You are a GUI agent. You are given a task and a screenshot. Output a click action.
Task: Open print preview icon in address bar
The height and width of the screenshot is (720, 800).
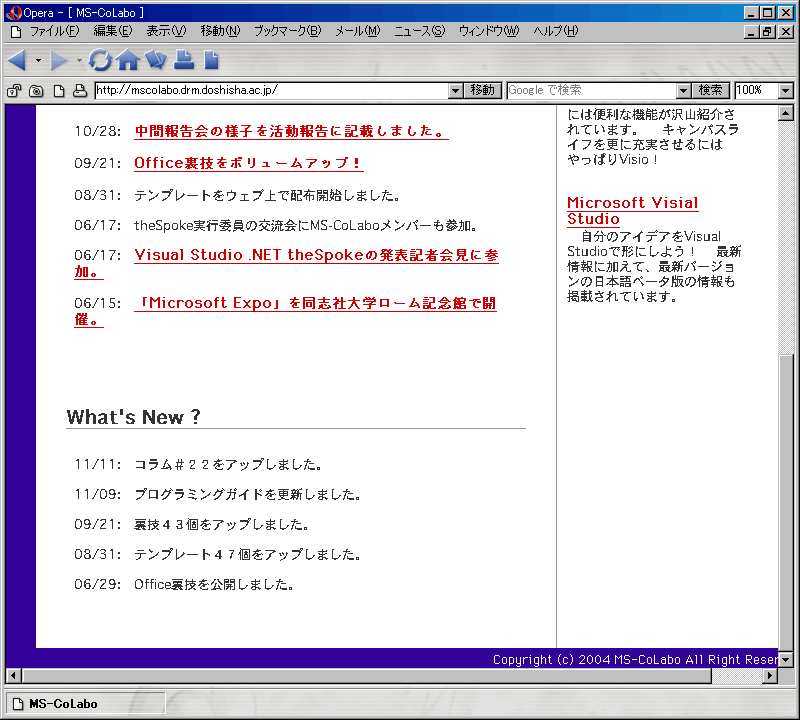point(80,90)
